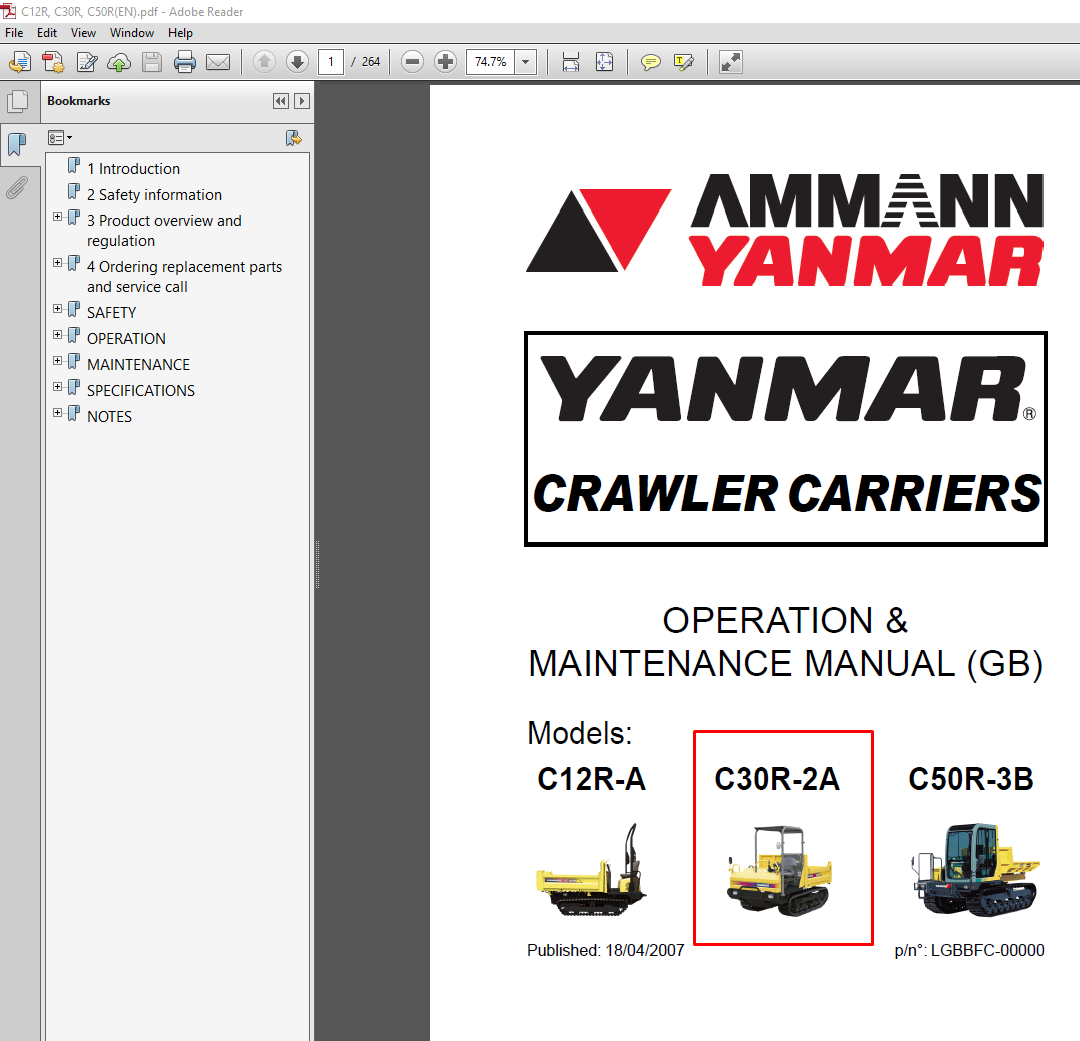
Task: Click the C50R-3B crawler carrier image
Action: (x=975, y=869)
